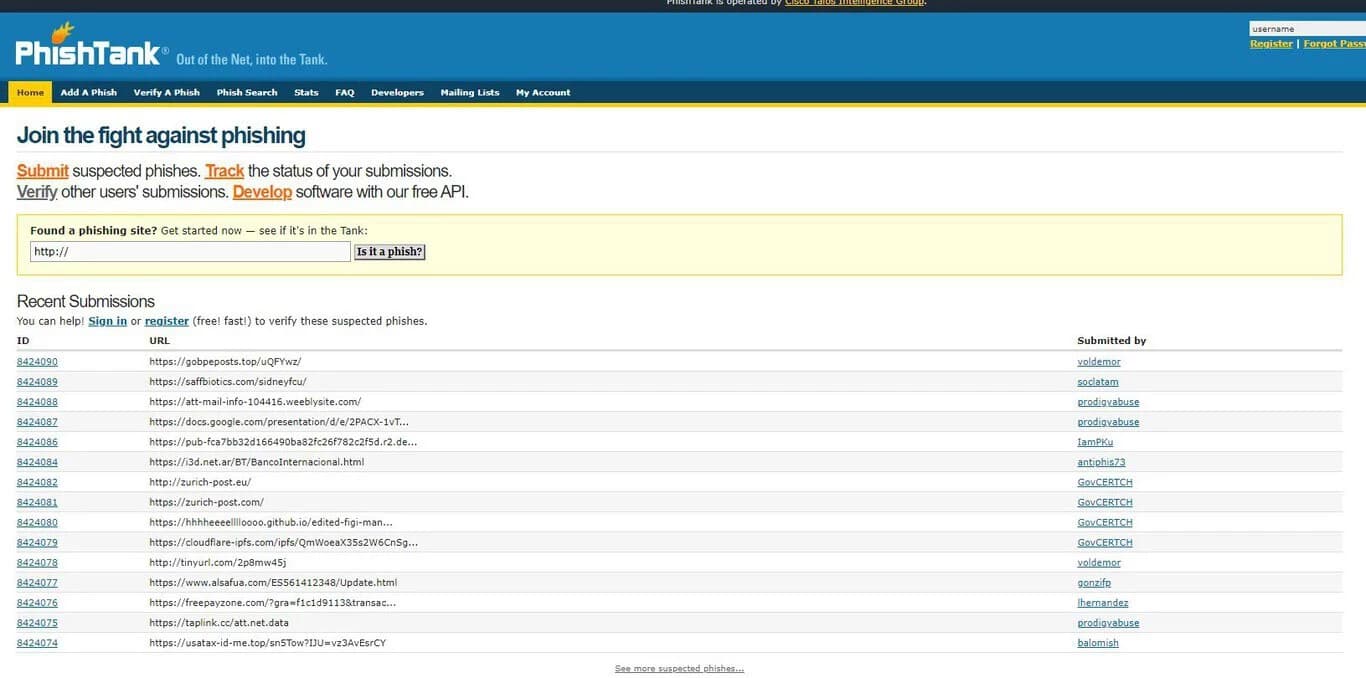
Task: Click the orange Submit link
Action: (43, 171)
